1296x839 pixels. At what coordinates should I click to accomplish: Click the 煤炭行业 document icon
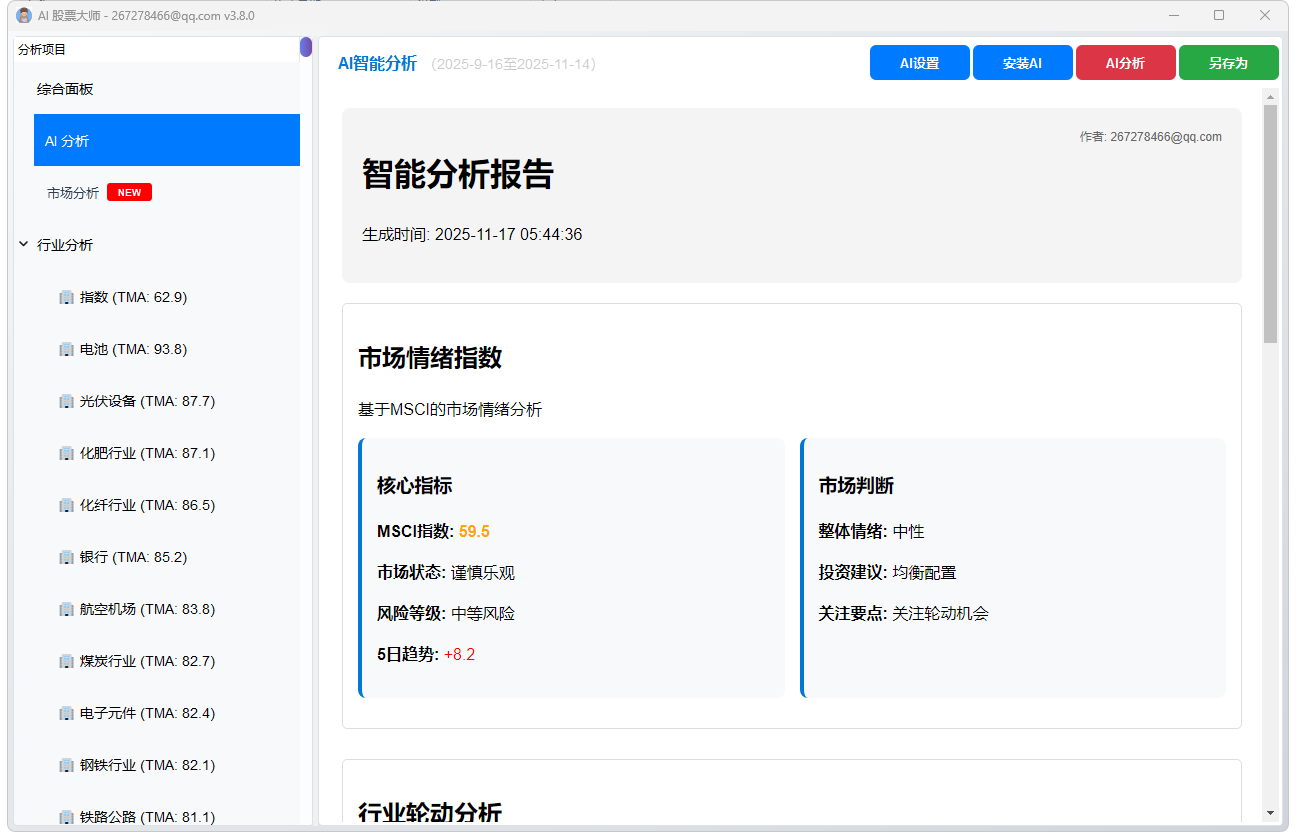click(x=66, y=661)
